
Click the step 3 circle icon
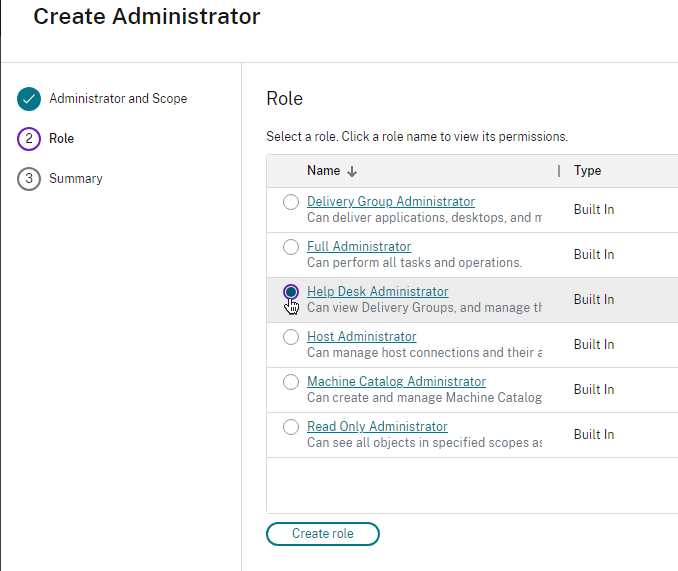pos(29,179)
